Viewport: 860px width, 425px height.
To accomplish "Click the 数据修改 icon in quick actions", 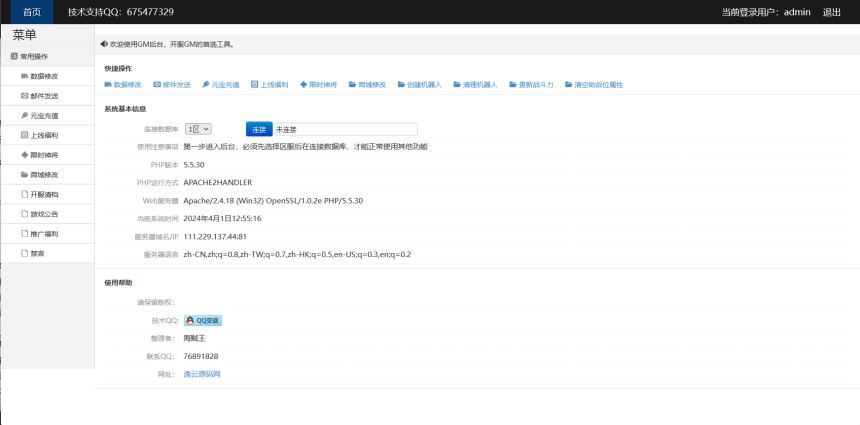I will click(108, 85).
